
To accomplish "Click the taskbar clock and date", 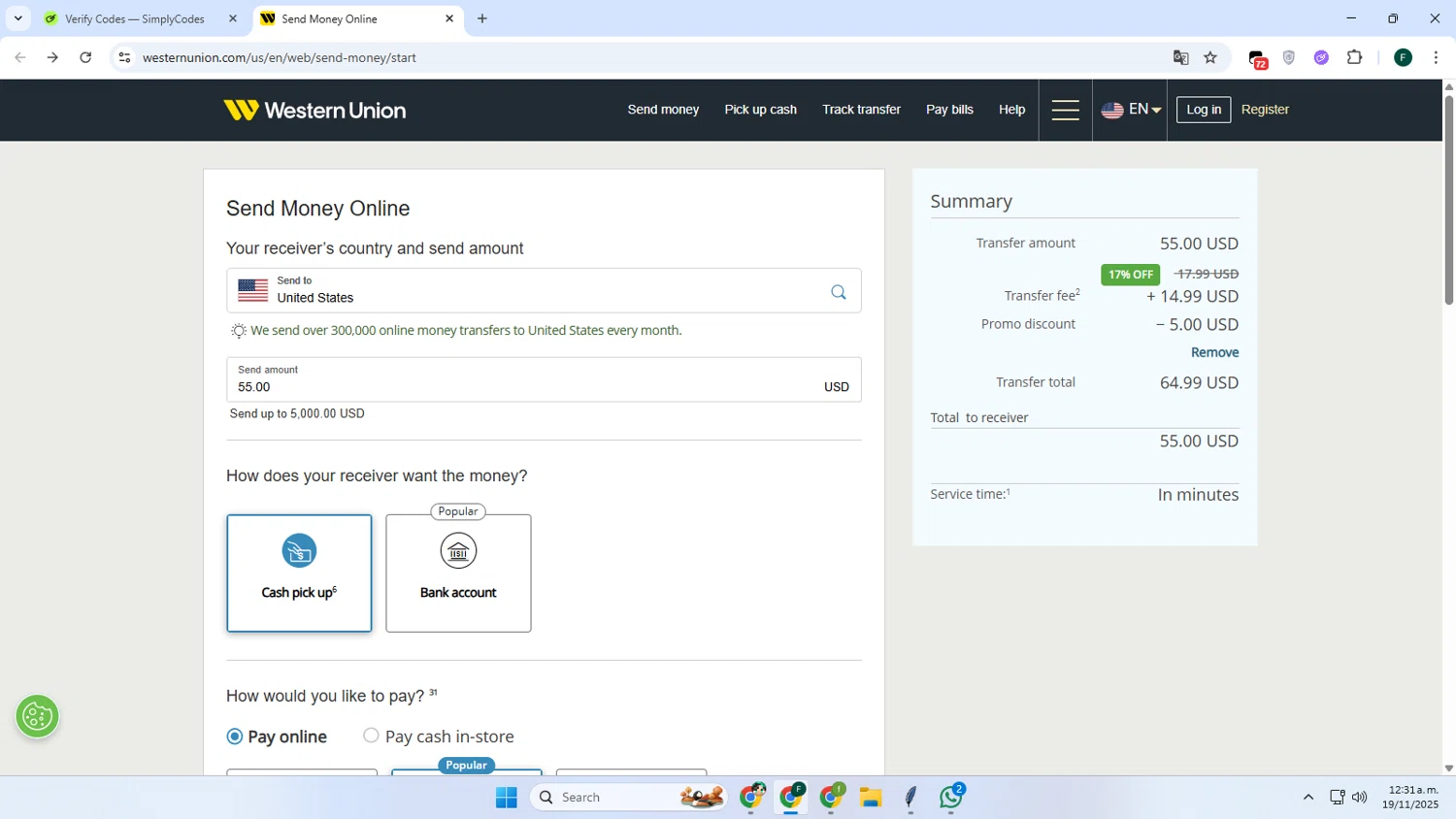I will 1412,798.
